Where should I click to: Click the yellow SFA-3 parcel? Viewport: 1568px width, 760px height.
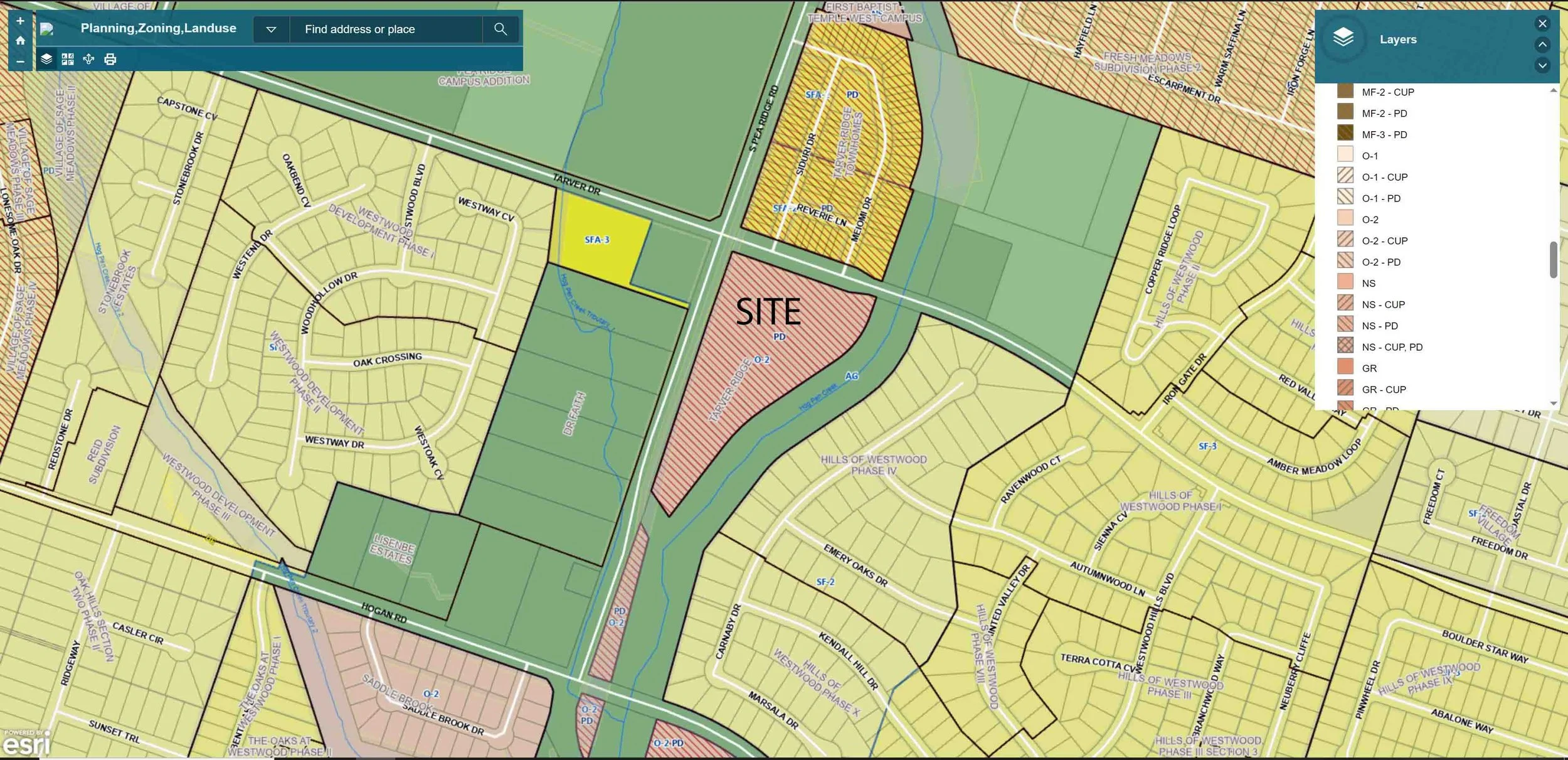coord(597,240)
